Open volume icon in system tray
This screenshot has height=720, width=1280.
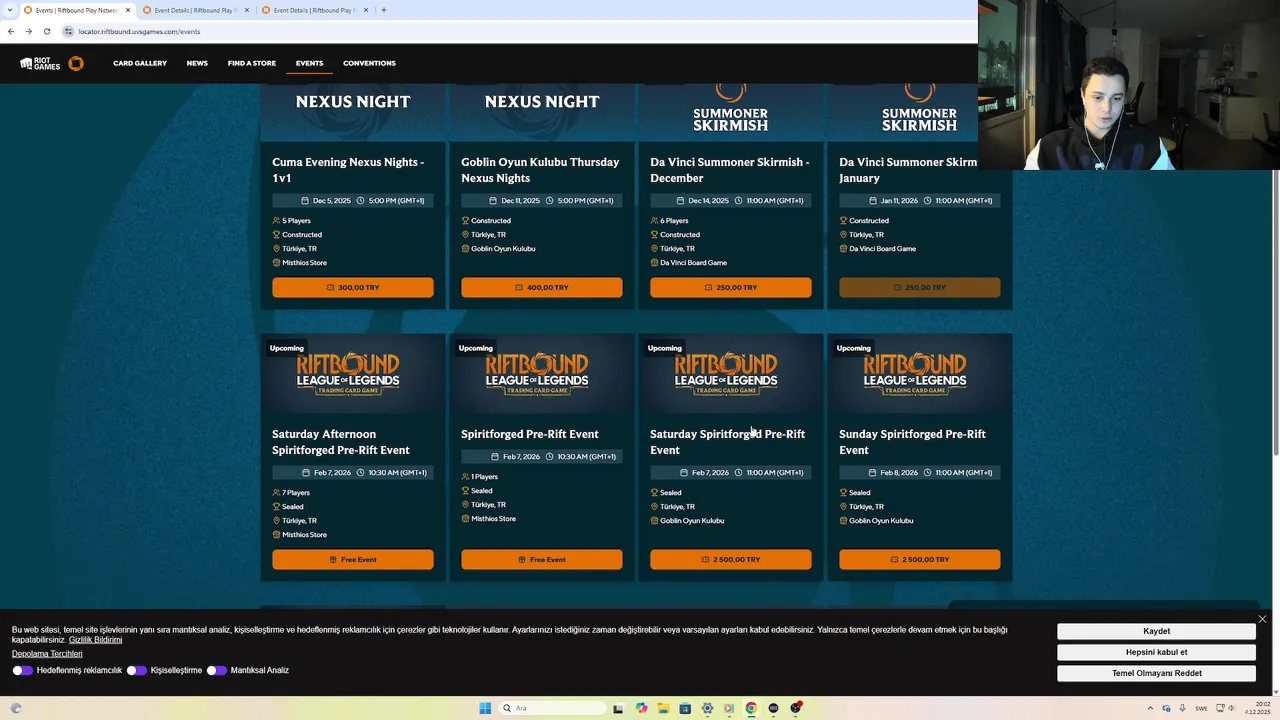[1230, 708]
